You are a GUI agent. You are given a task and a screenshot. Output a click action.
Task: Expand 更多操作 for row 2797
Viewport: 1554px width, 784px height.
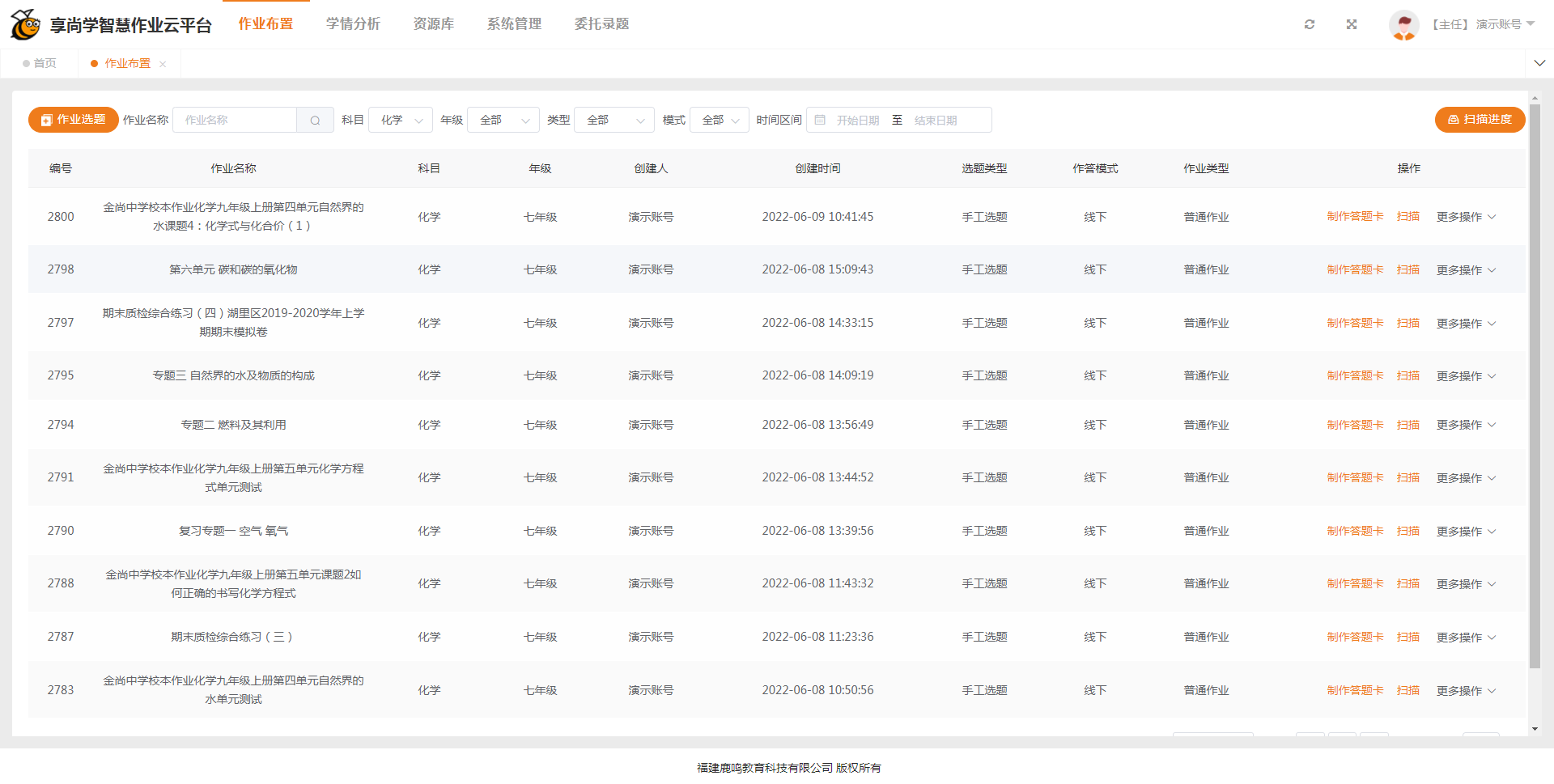tap(1466, 324)
